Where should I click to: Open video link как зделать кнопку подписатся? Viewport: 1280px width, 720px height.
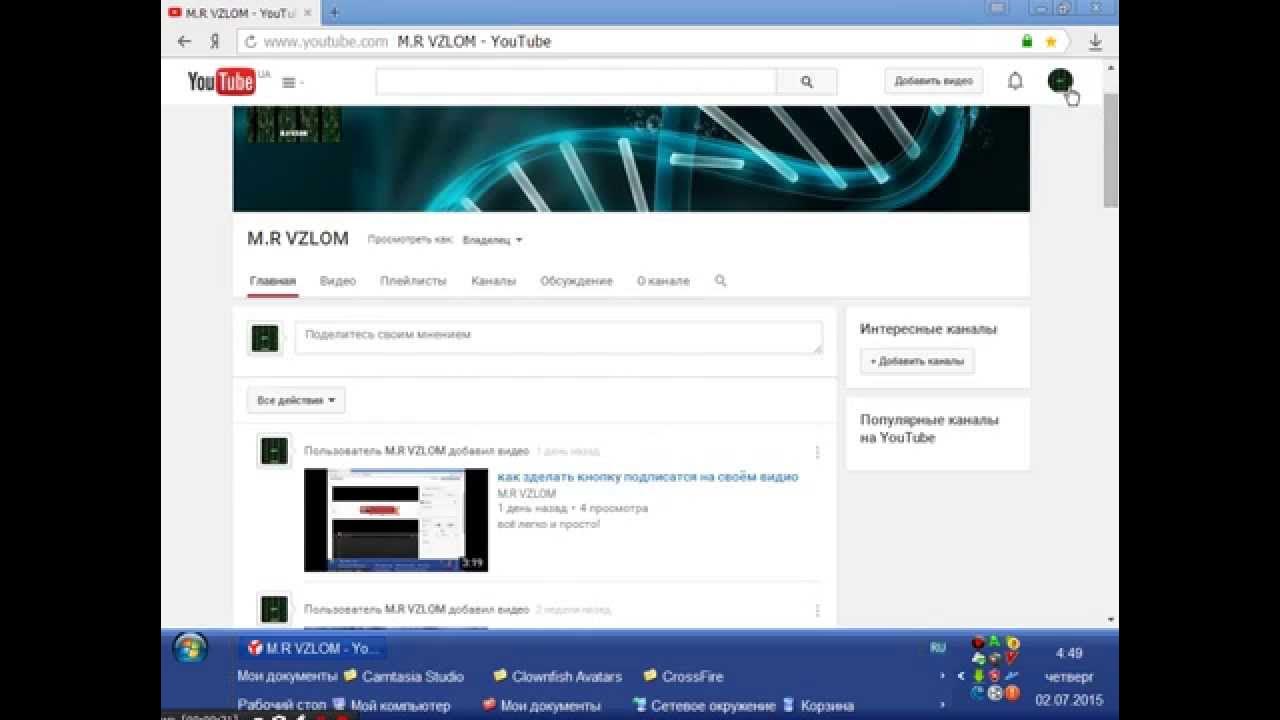[x=648, y=477]
